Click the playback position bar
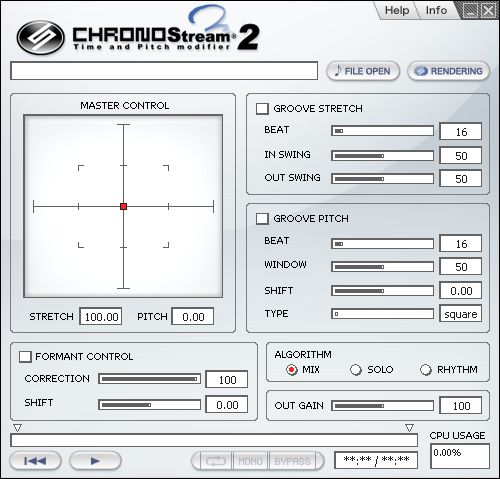This screenshot has width=500, height=479. 214,440
